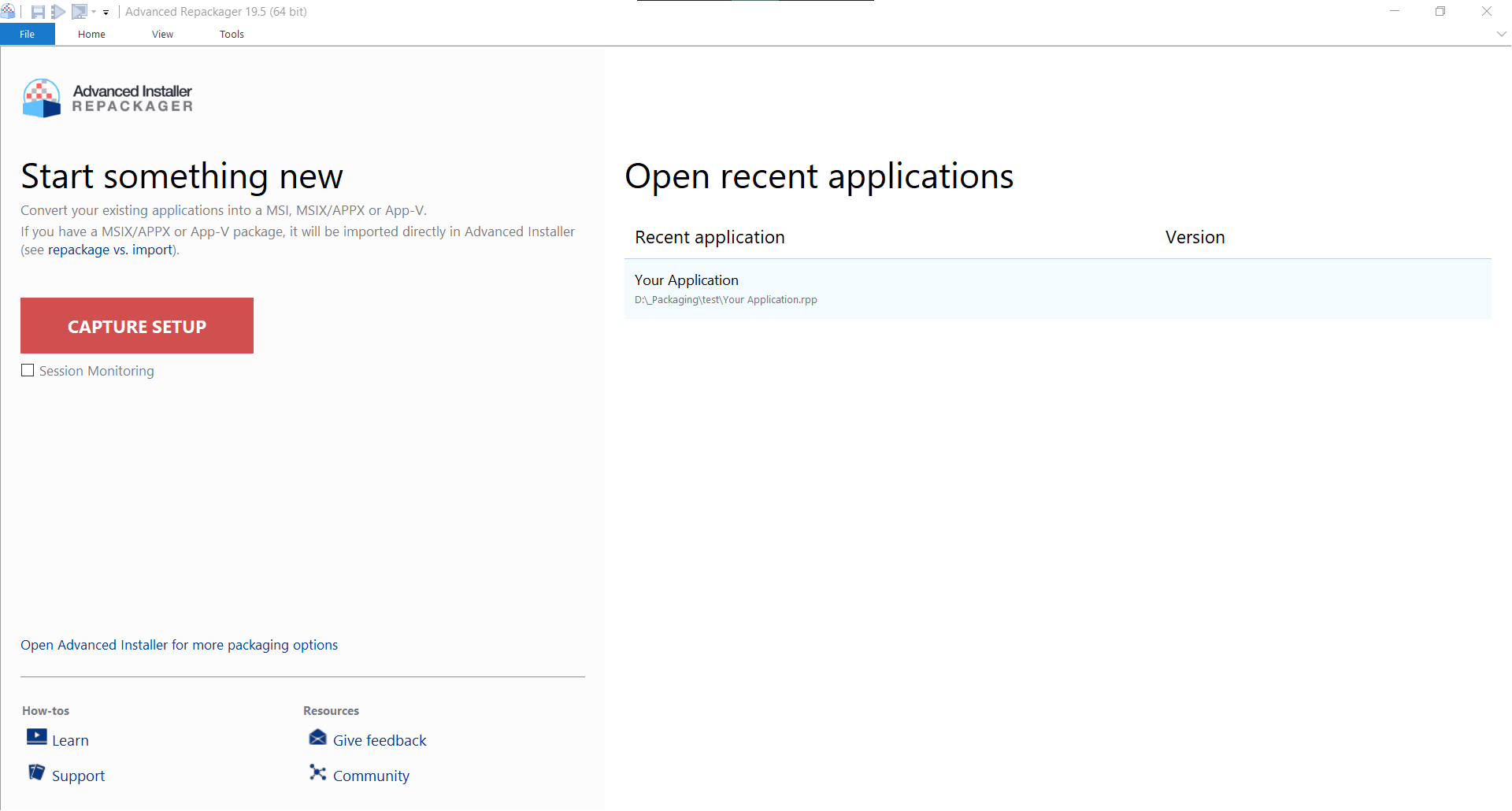Viewport: 1512px width, 811px height.
Task: Open Customize Quick Access Toolbar dropdown
Action: (x=106, y=13)
